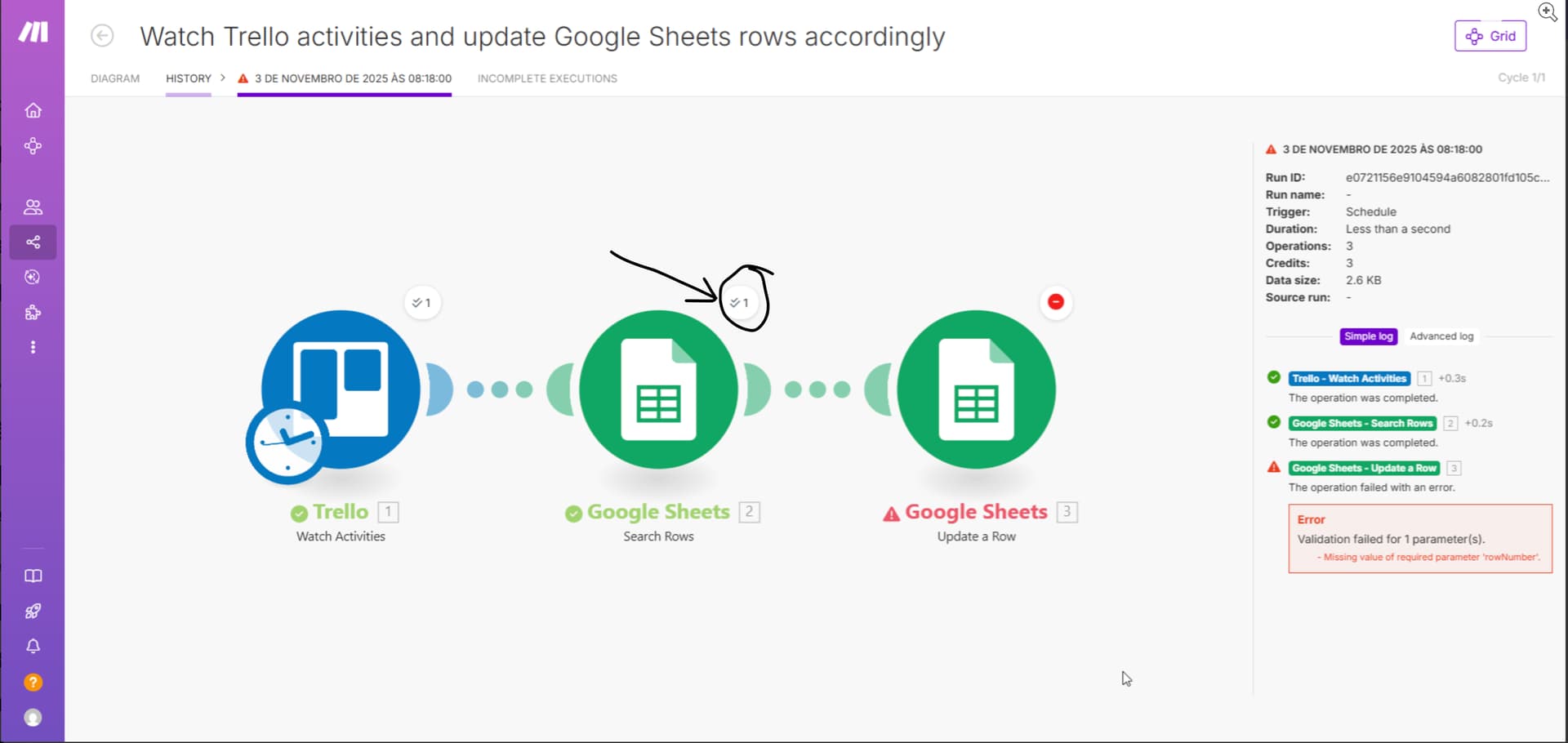Click the puzzle-piece Templates sidebar icon
The width and height of the screenshot is (1568, 743).
(x=33, y=313)
